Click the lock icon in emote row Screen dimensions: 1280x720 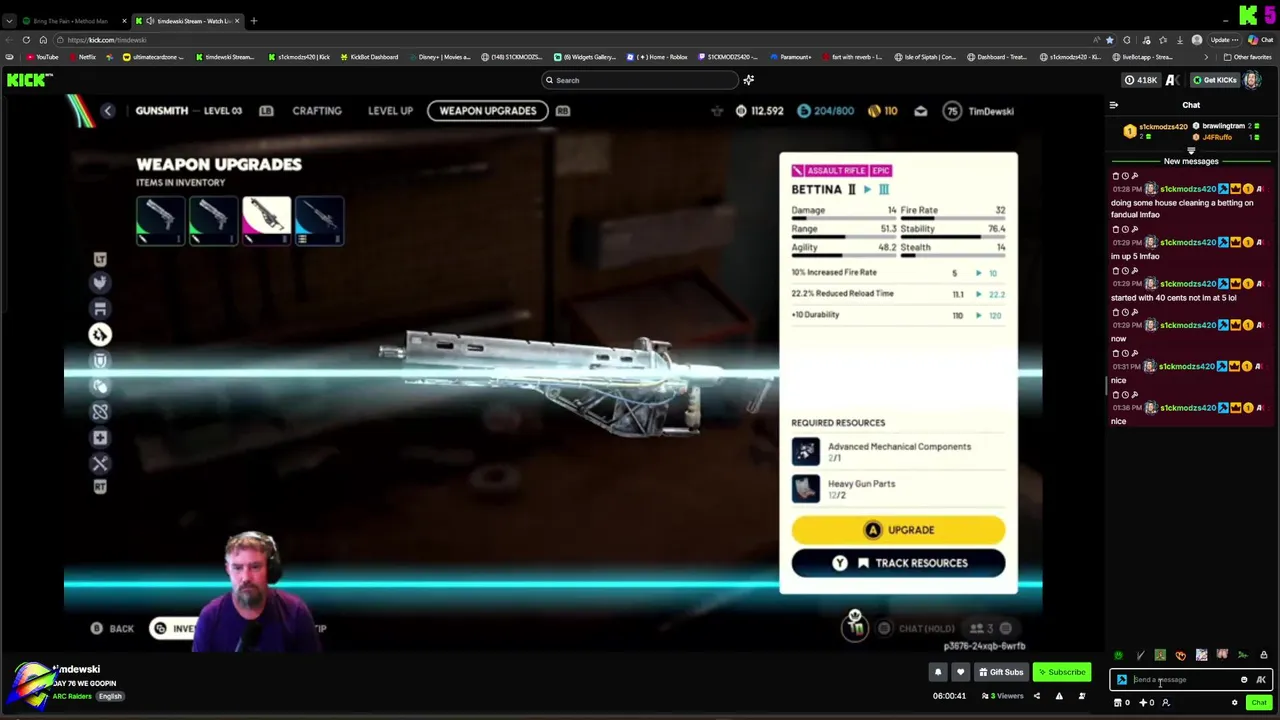(x=1263, y=655)
